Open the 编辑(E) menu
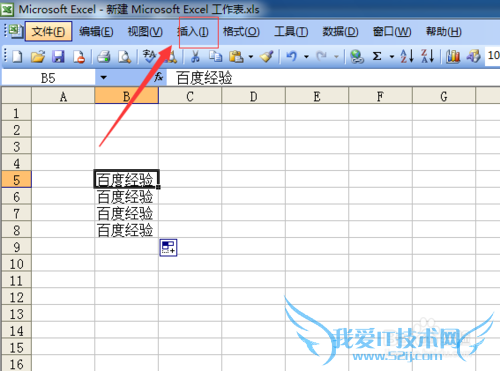The width and height of the screenshot is (500, 371). [x=96, y=32]
